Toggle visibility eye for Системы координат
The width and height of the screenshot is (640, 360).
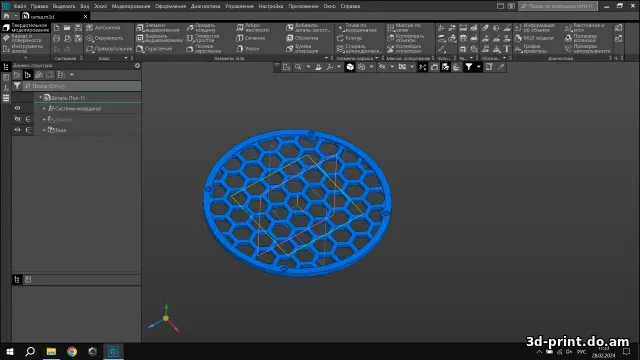click(18, 108)
